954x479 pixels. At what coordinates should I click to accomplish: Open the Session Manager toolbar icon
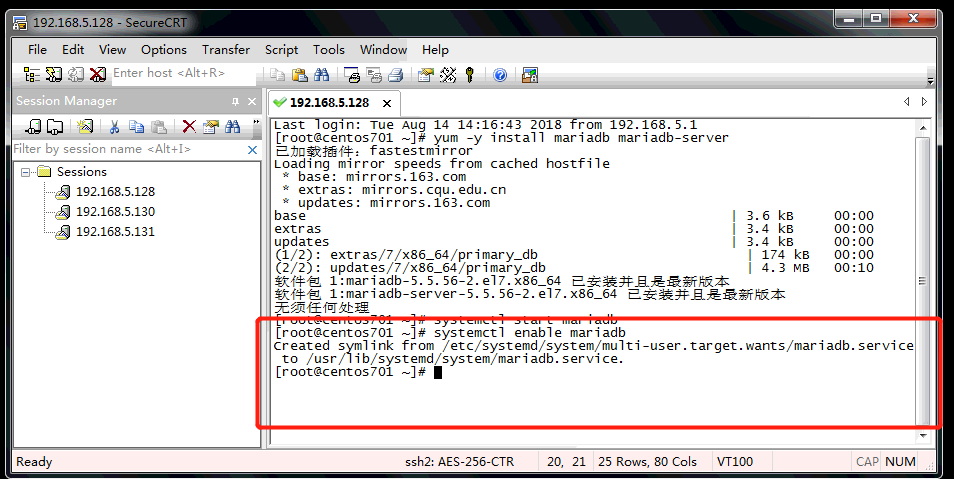point(32,75)
